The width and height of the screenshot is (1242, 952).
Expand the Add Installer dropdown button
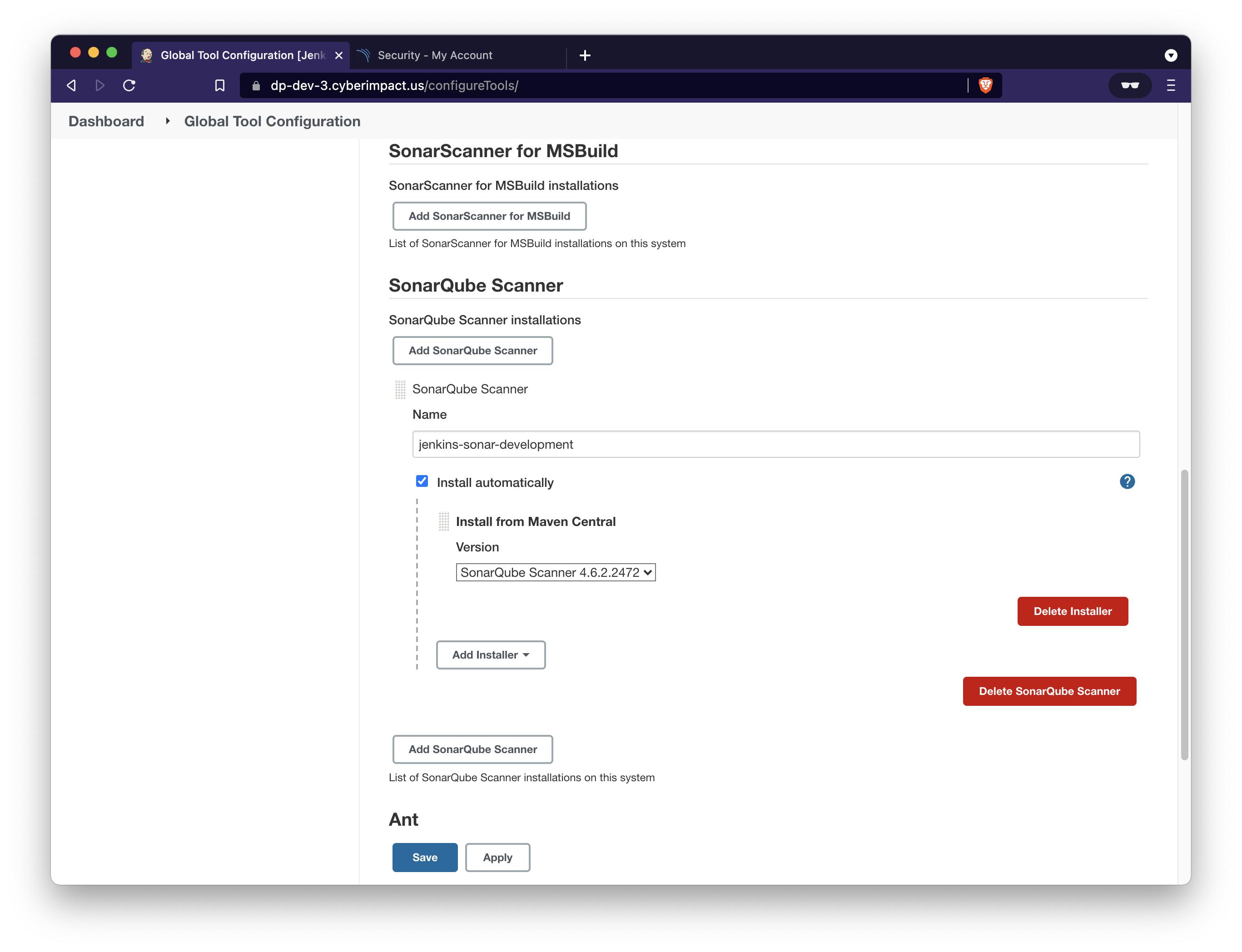click(491, 655)
